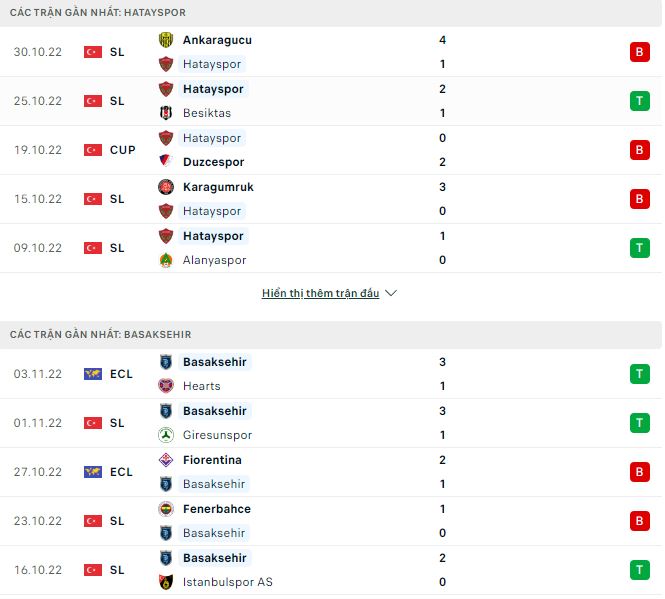This screenshot has height=599, width=665.
Task: Click the chevron next to 'Hiển thị thêm trận đấu'
Action: [x=391, y=294]
